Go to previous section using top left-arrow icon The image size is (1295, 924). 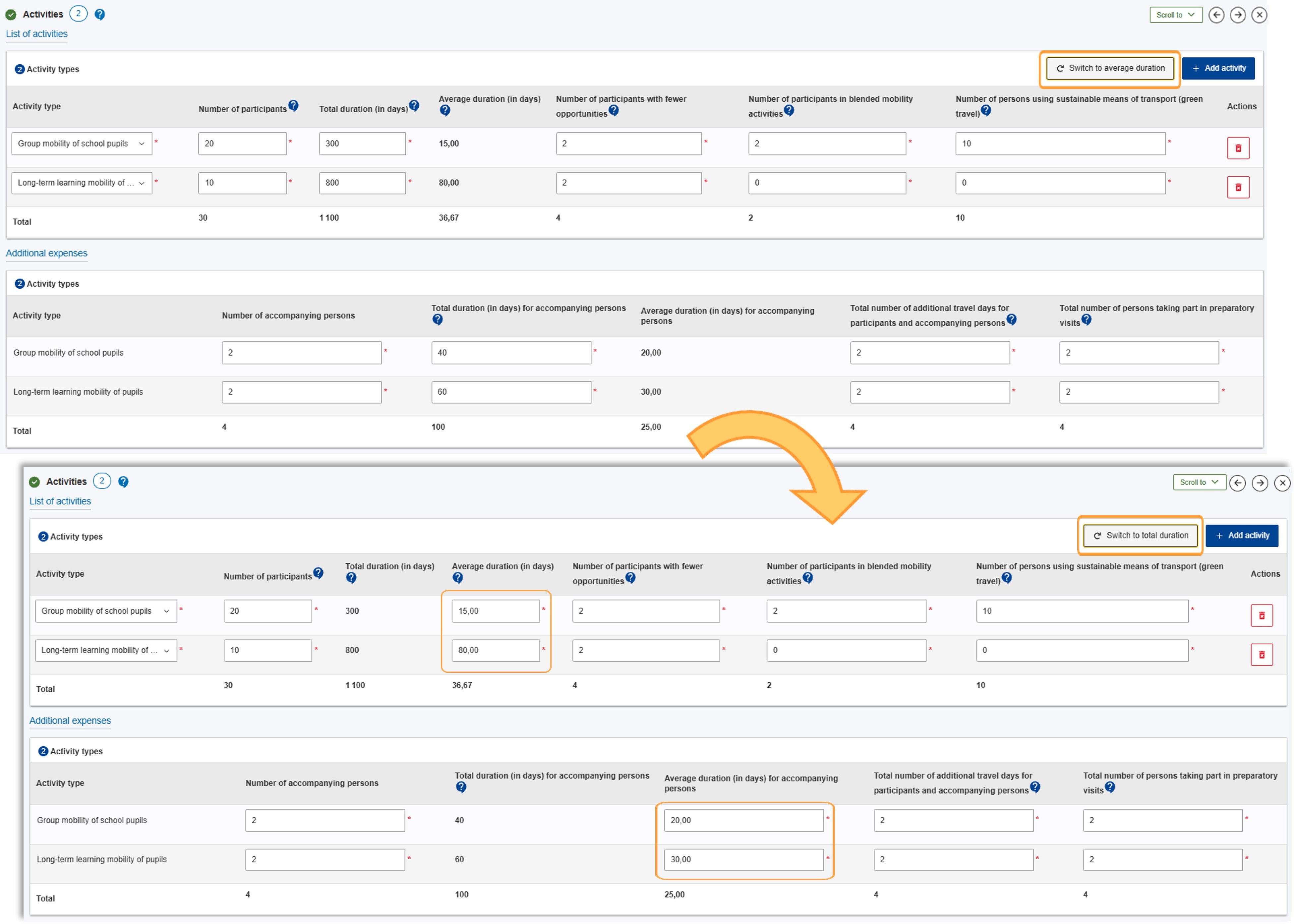click(1216, 15)
